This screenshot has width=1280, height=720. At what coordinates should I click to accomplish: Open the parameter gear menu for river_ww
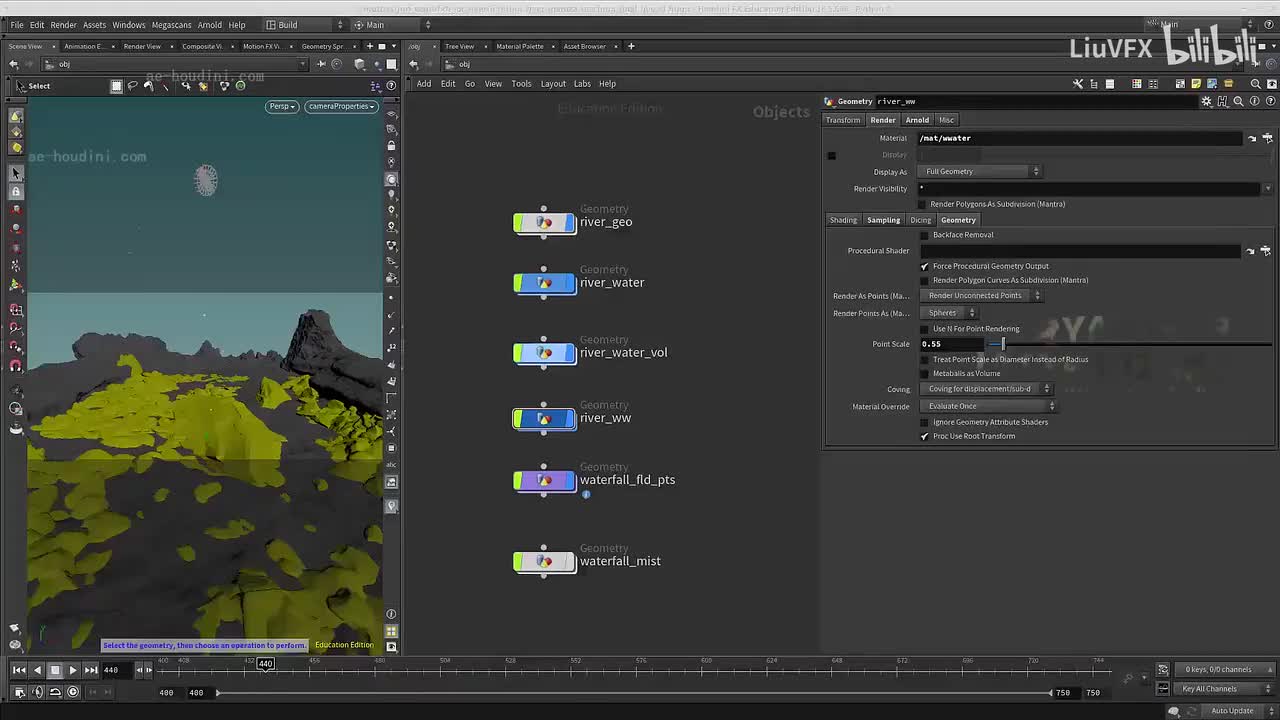click(x=1207, y=101)
